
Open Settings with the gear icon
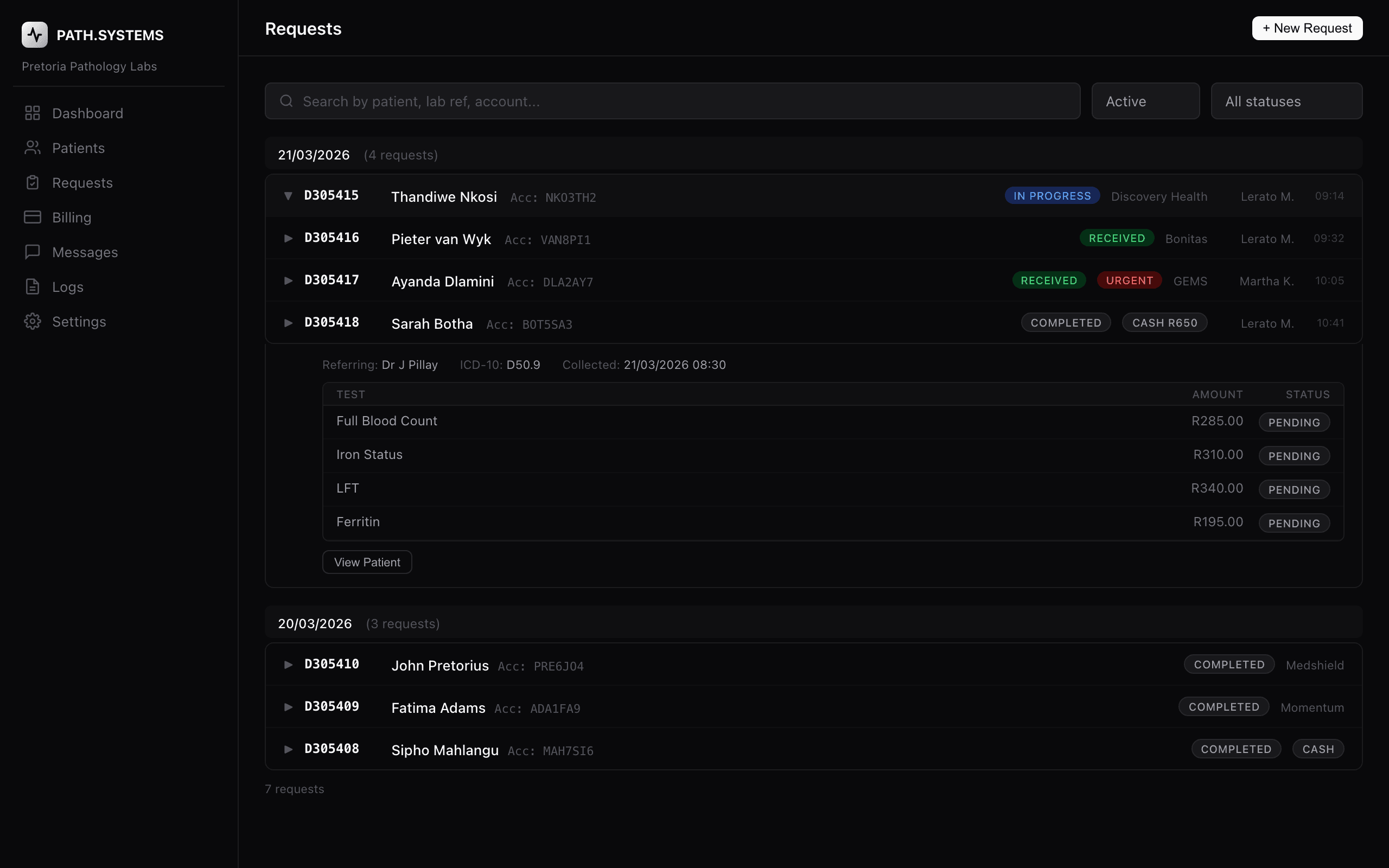(x=32, y=321)
